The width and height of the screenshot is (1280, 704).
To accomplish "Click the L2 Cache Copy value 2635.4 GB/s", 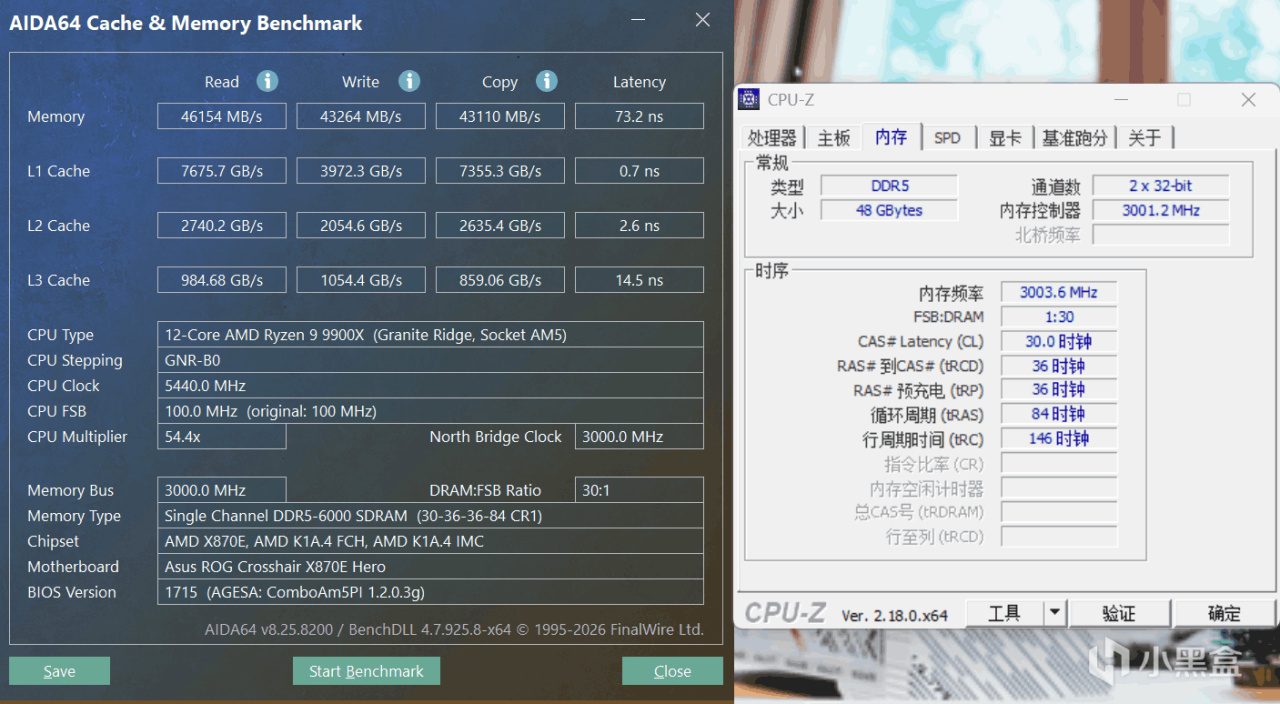I will [500, 225].
